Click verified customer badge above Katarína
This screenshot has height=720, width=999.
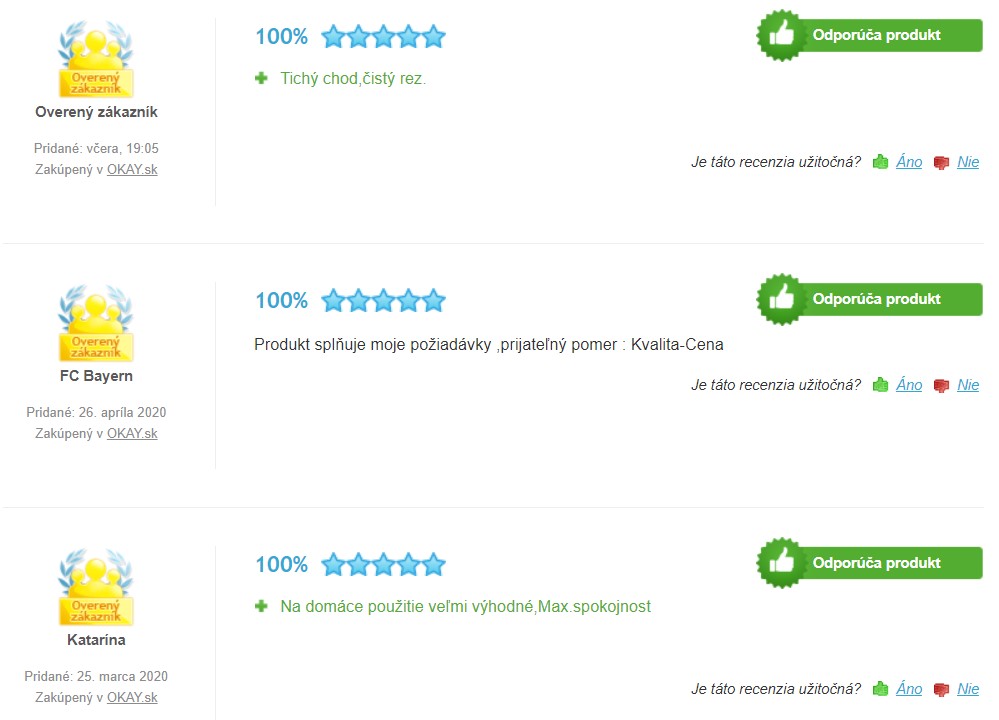click(96, 587)
